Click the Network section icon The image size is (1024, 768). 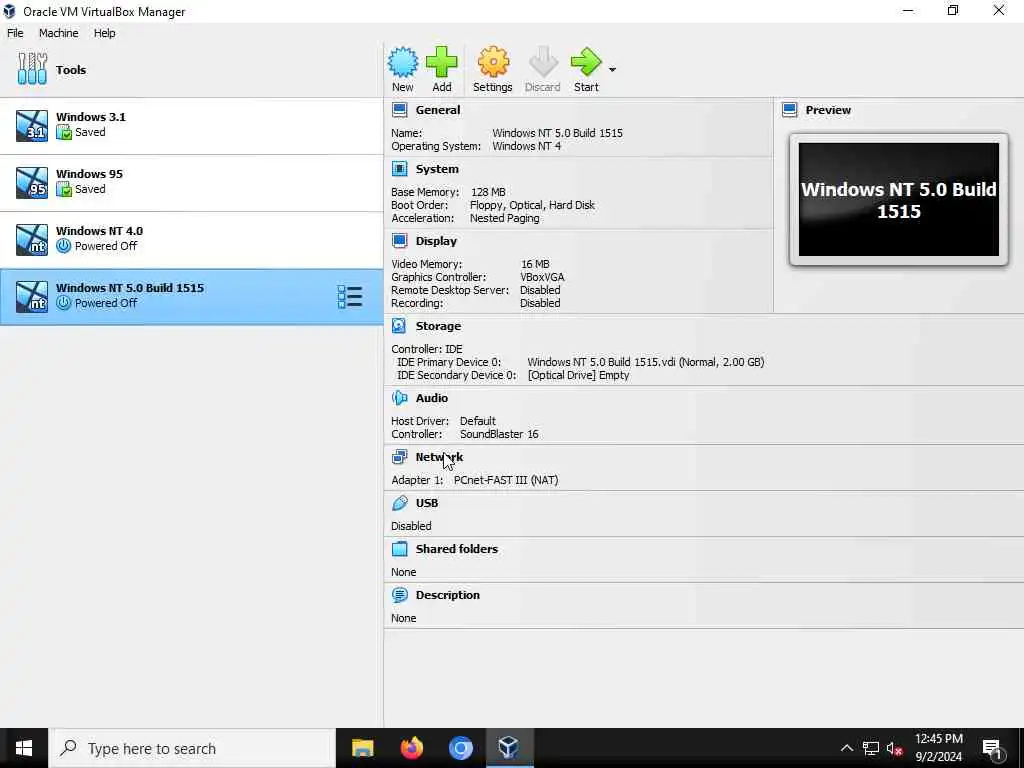point(400,456)
